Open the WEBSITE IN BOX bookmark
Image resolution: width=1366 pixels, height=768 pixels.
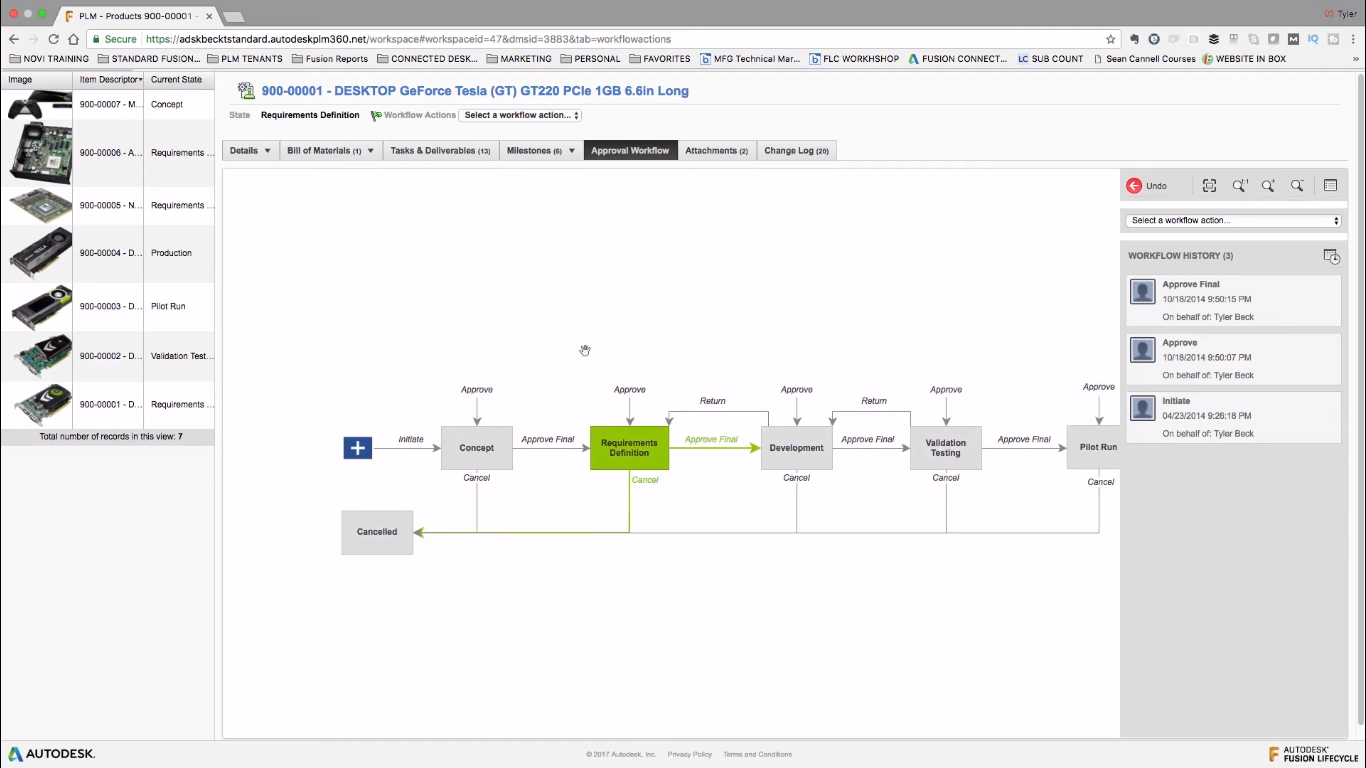pos(1243,59)
